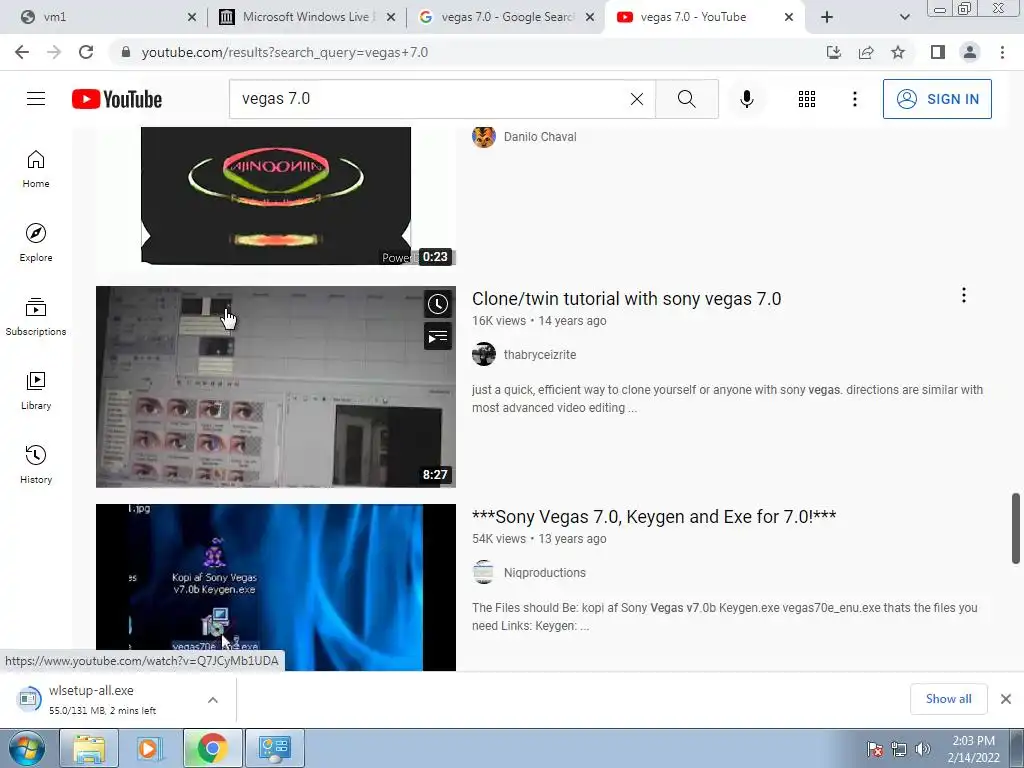Image resolution: width=1024 pixels, height=768 pixels.
Task: Click Show all downloads
Action: (948, 699)
